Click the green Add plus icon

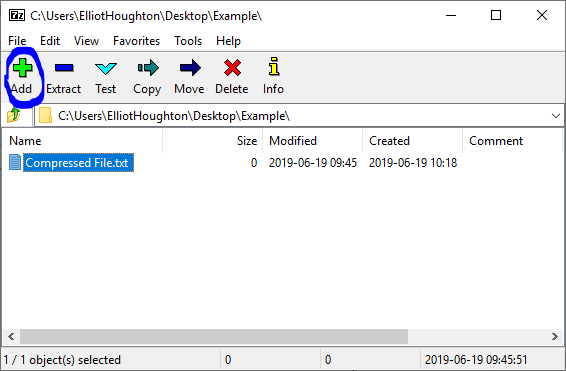click(x=22, y=68)
